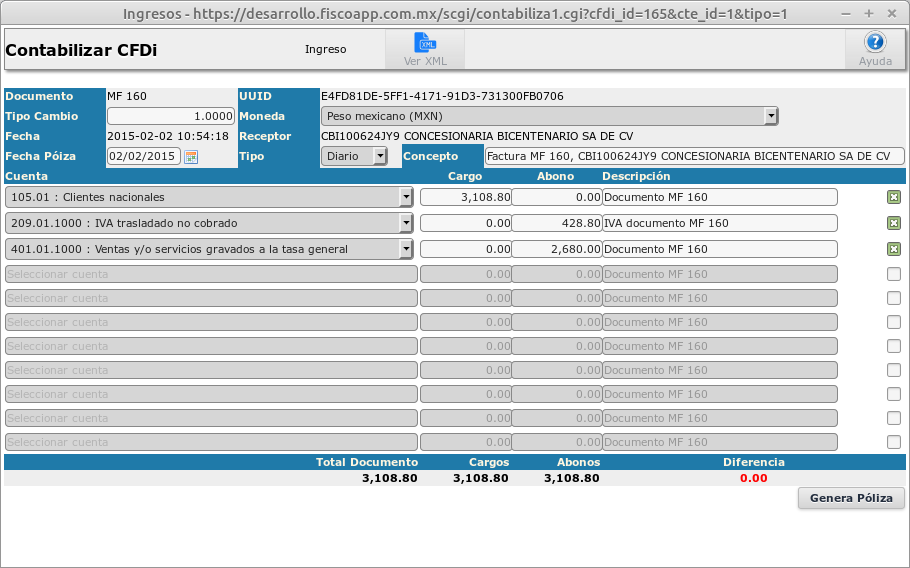Image resolution: width=910 pixels, height=568 pixels.
Task: Open the 401.01.1000 Ventas account dropdown
Action: (209, 249)
